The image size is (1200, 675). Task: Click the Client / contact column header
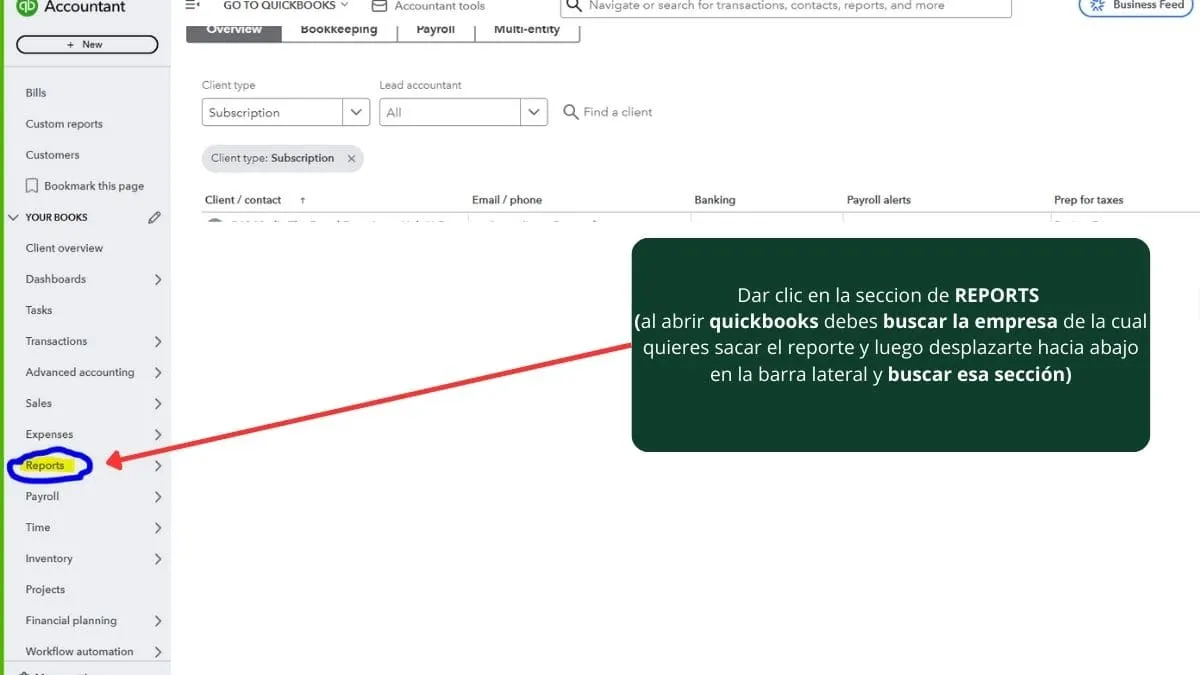pos(243,200)
